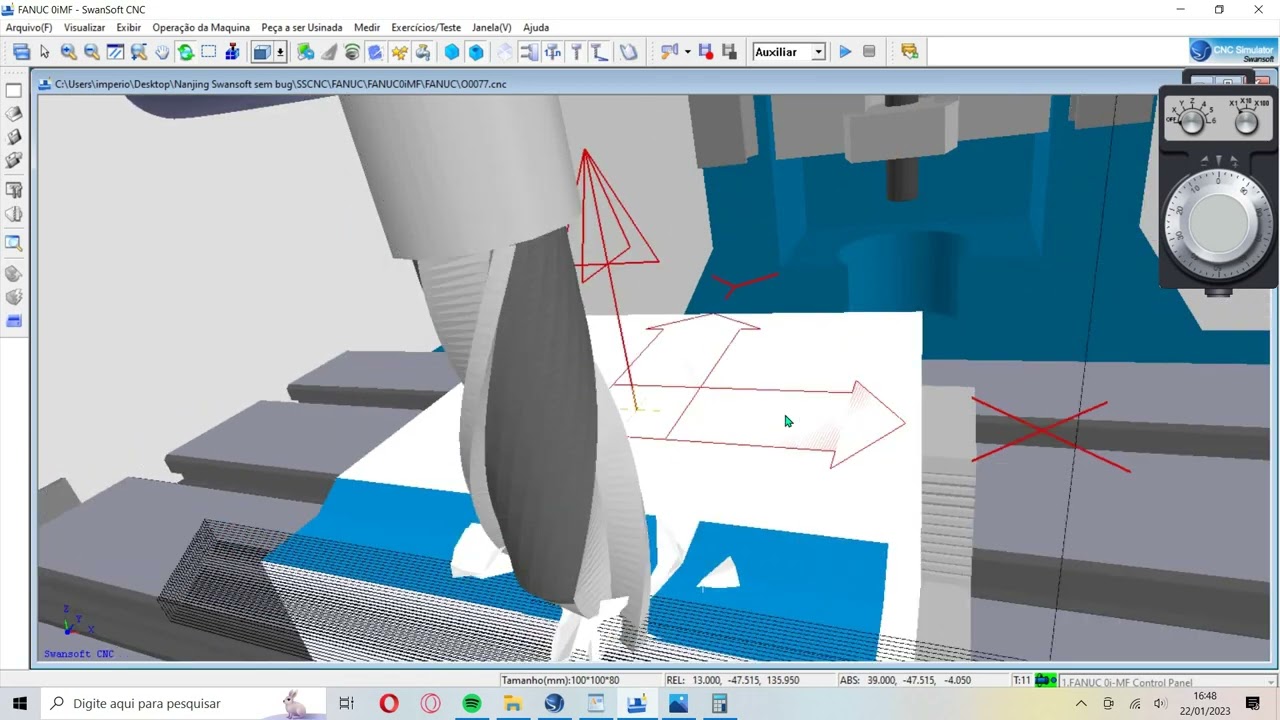Open the view cube dropdown arrow
This screenshot has height=720, width=1280.
[280, 52]
